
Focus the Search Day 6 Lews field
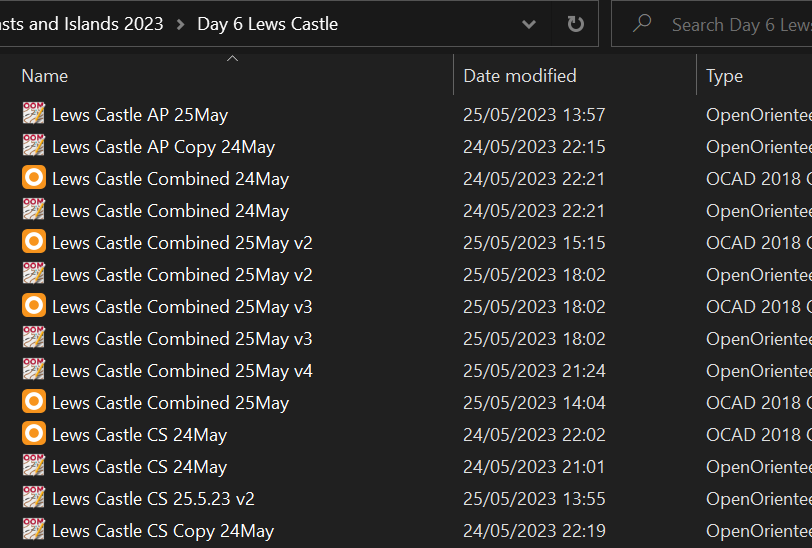(742, 24)
